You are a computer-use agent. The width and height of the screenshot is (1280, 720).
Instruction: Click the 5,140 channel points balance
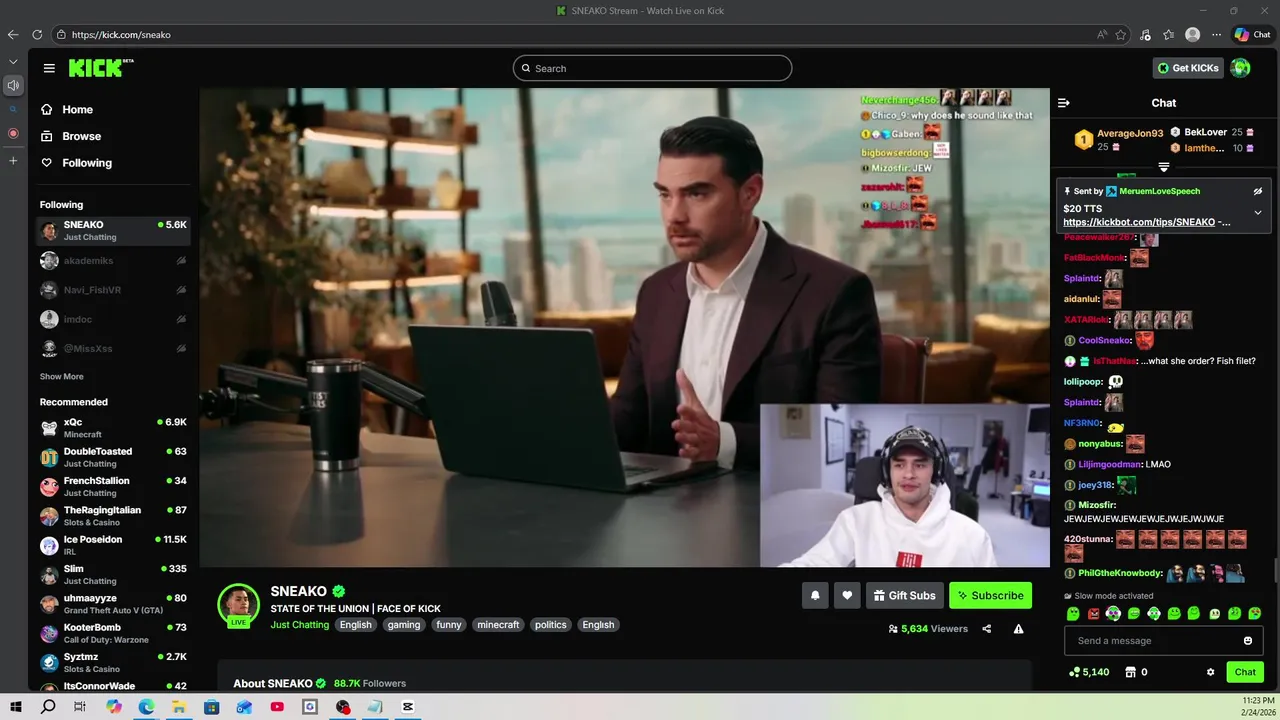pyautogui.click(x=1089, y=672)
